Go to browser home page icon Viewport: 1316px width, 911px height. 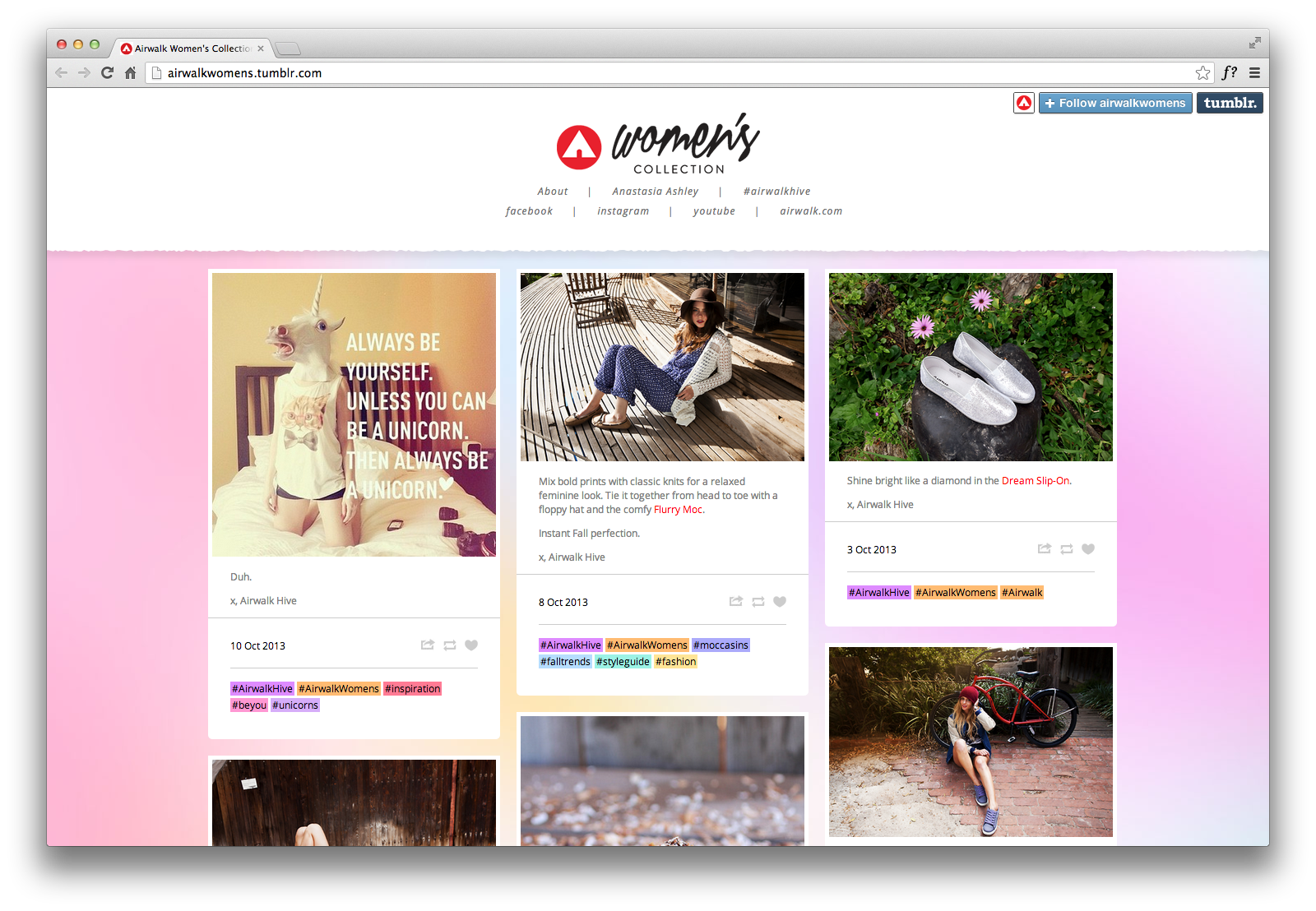tap(130, 72)
